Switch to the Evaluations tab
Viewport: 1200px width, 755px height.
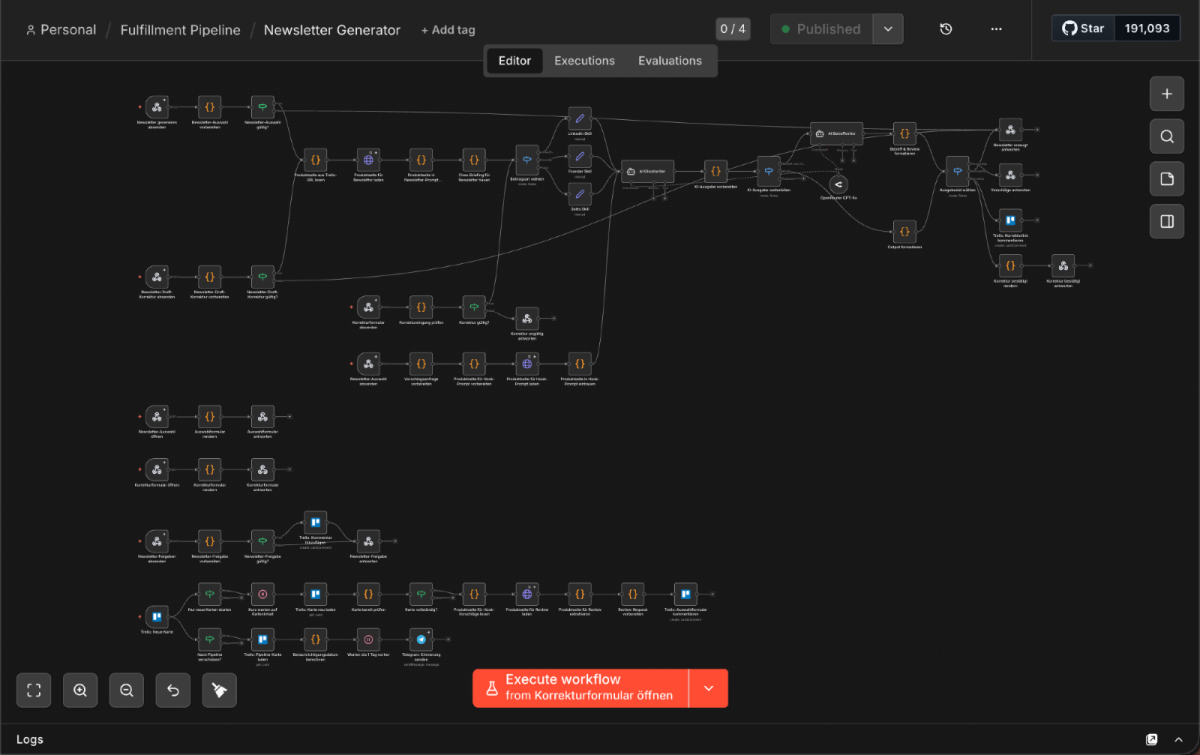pyautogui.click(x=670, y=61)
